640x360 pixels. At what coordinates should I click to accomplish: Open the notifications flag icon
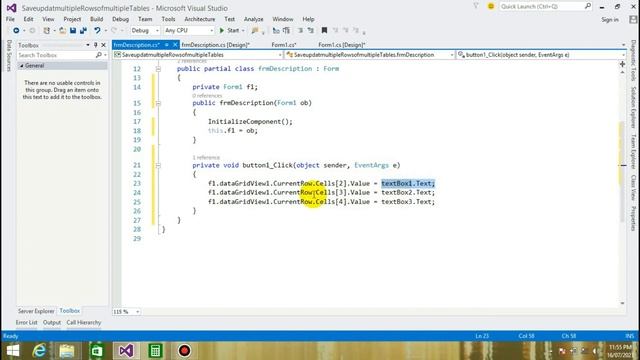[476, 7]
